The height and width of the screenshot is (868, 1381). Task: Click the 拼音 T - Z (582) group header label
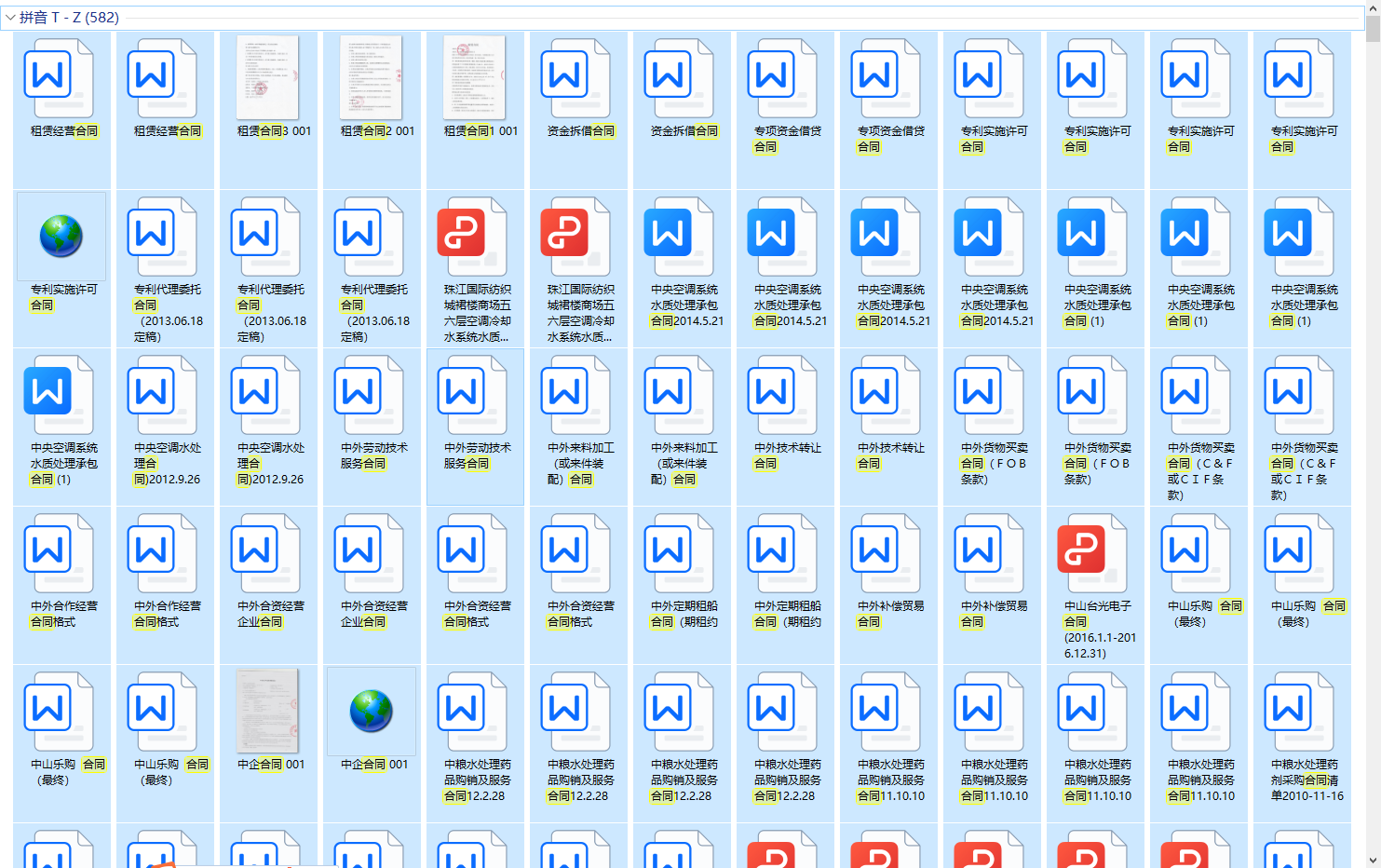[x=69, y=18]
